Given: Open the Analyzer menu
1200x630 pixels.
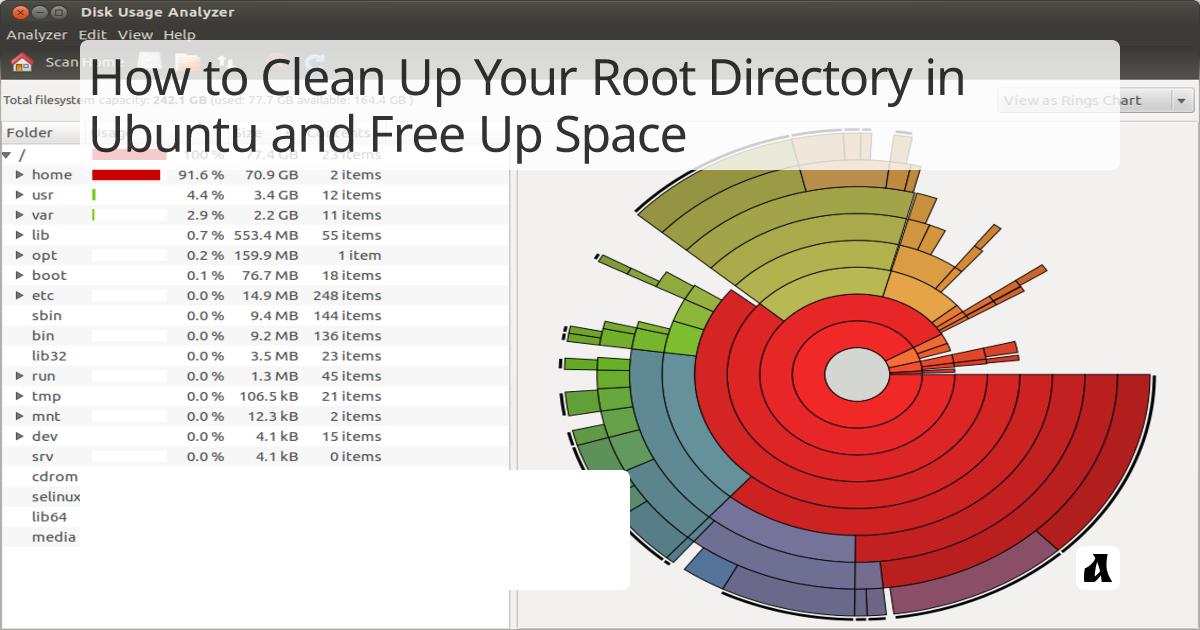Looking at the screenshot, I should pos(37,34).
